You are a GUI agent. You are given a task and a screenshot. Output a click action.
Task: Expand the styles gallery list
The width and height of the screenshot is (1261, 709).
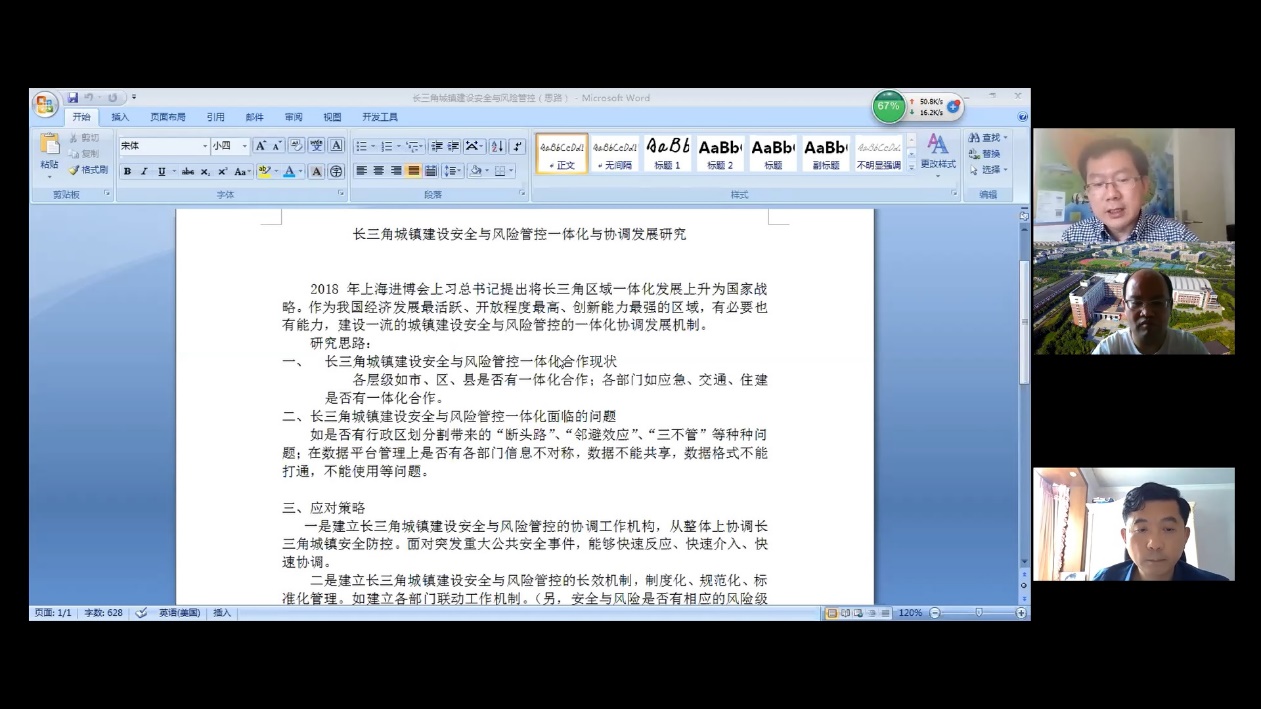pos(911,167)
